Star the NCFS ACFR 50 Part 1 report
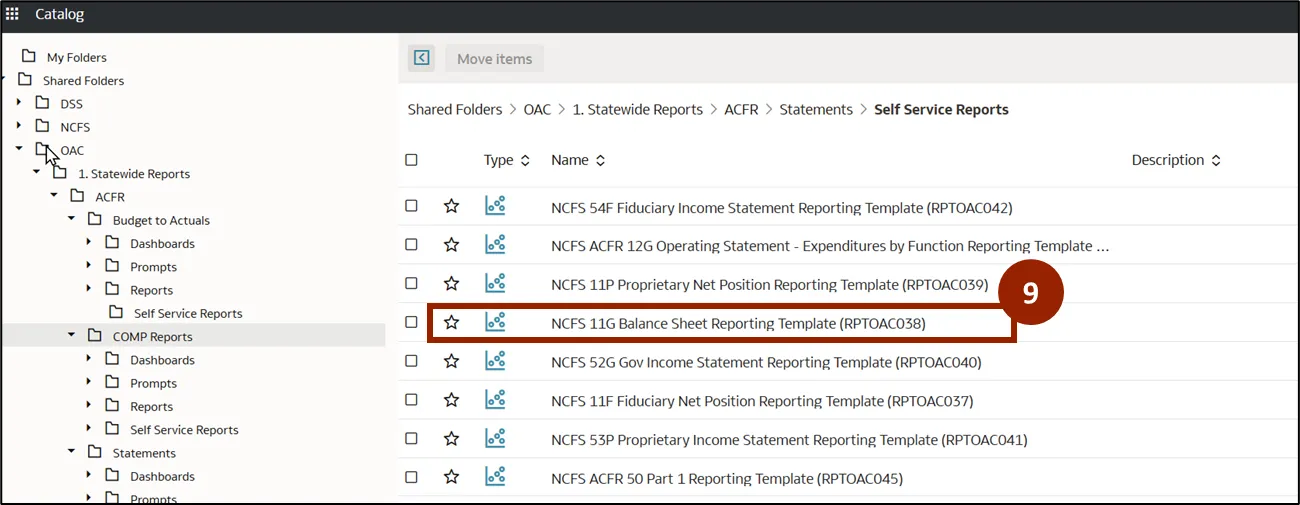Screen dimensions: 1300x505 click(451, 478)
